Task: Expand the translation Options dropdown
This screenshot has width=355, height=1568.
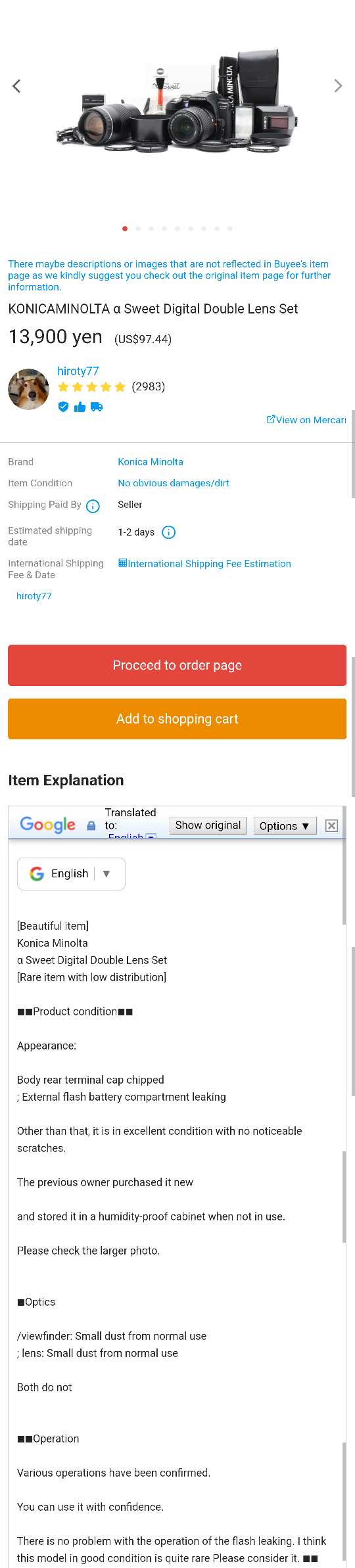Action: pyautogui.click(x=285, y=826)
